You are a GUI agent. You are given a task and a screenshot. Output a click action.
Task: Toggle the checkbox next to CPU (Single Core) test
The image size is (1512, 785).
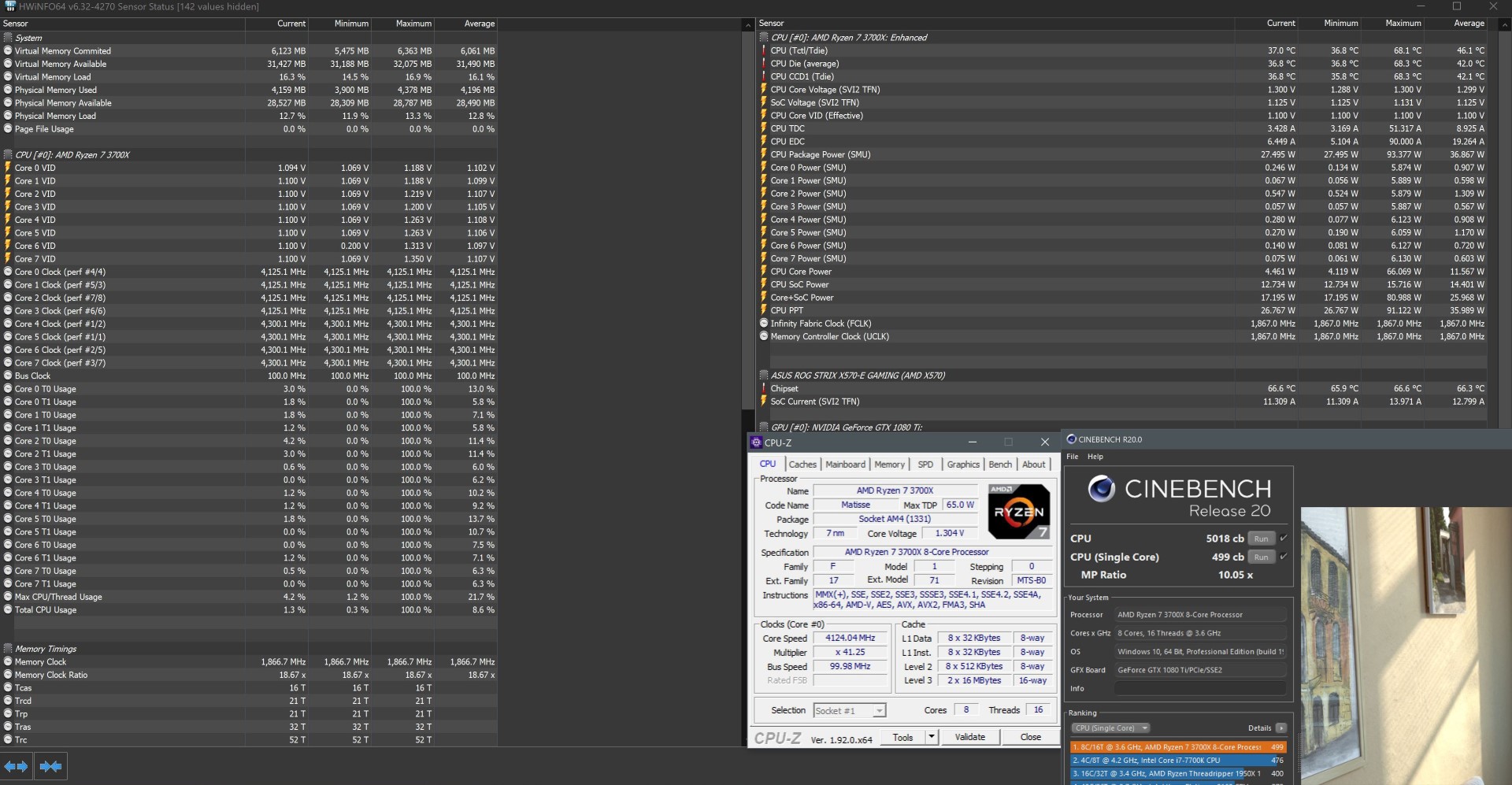1284,557
